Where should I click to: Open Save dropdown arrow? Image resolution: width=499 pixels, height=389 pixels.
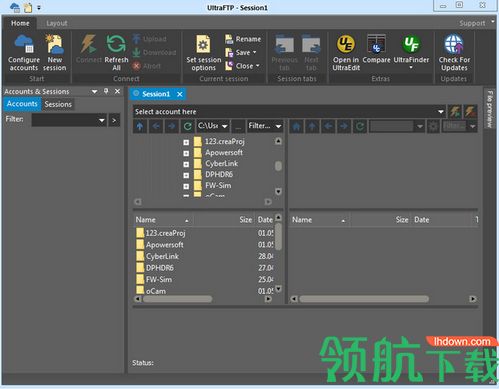coord(255,52)
